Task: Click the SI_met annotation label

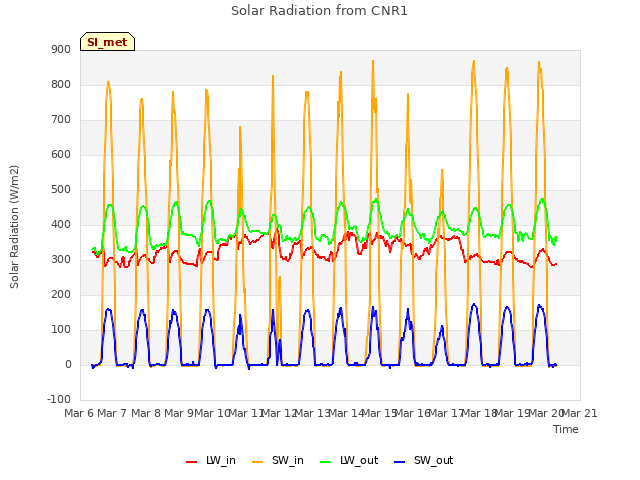Action: click(107, 42)
